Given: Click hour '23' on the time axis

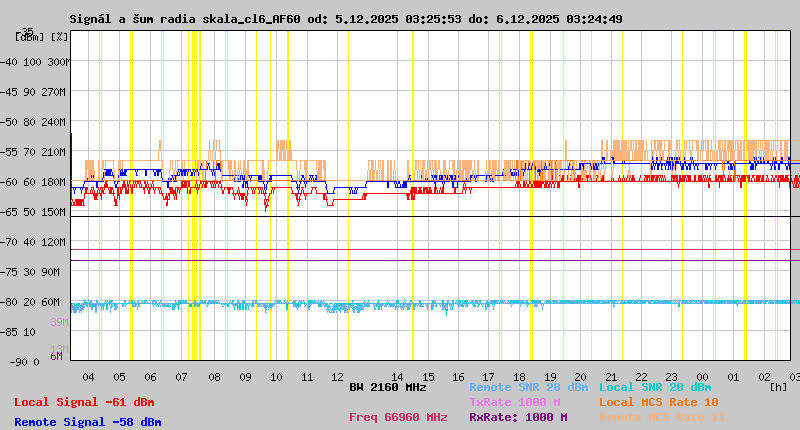Looking at the screenshot, I should (x=671, y=377).
